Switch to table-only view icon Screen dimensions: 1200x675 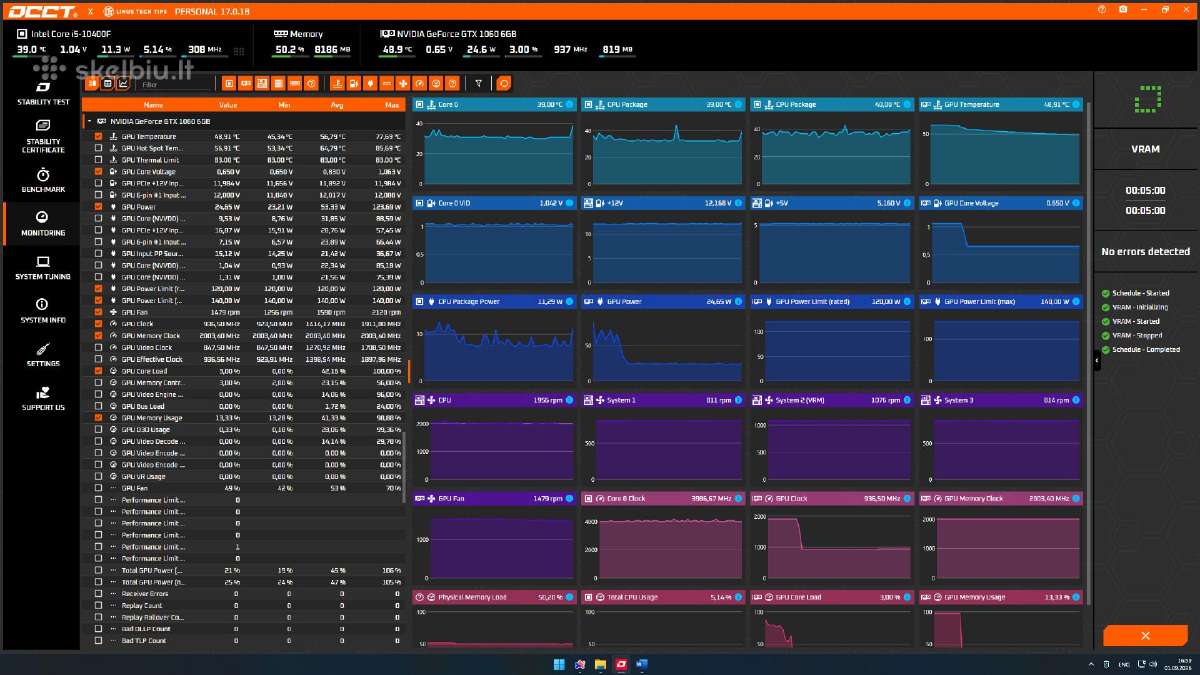pos(108,84)
